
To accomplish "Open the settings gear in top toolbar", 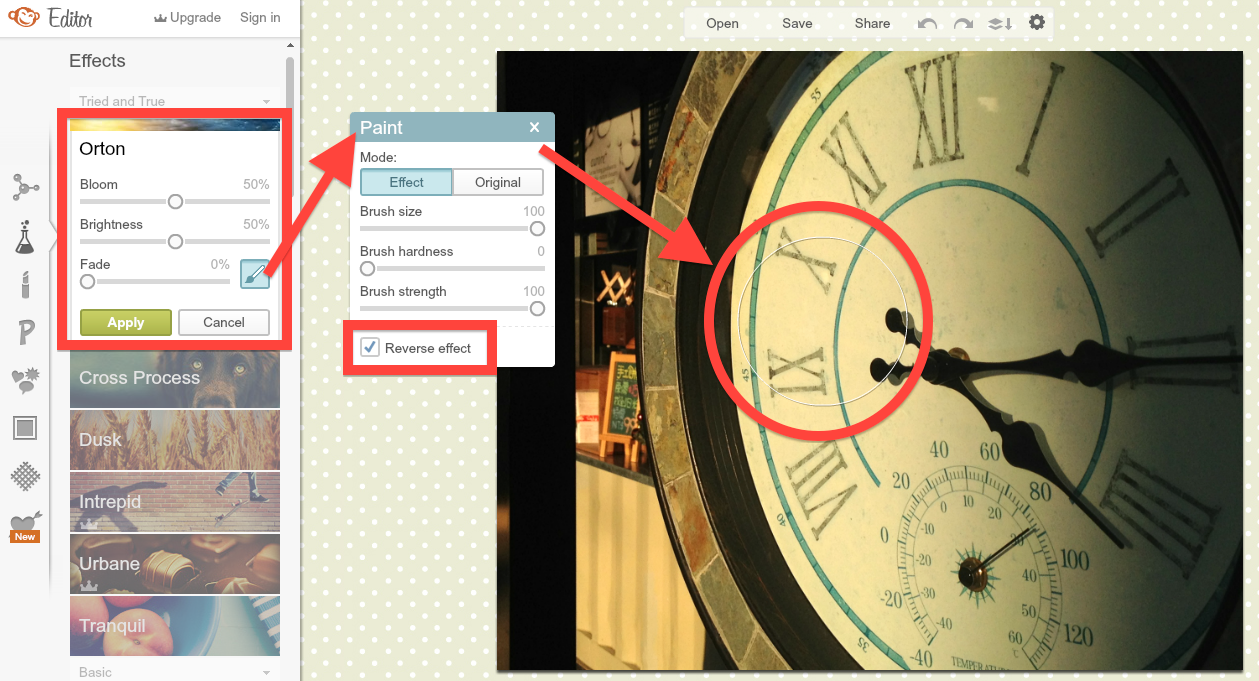I will (x=1037, y=22).
